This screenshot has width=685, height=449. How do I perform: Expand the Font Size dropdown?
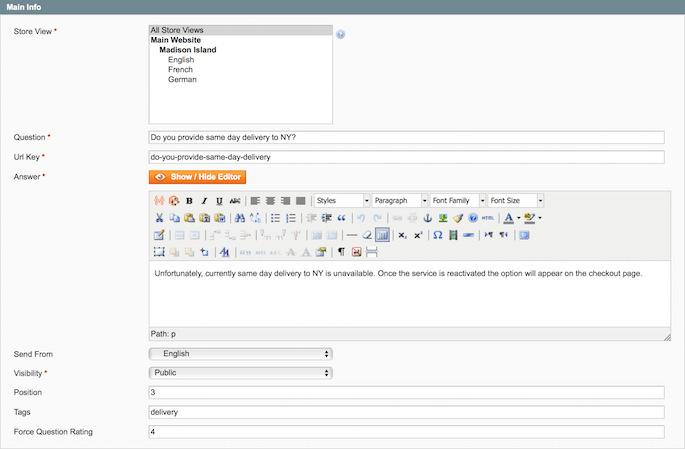pos(515,201)
